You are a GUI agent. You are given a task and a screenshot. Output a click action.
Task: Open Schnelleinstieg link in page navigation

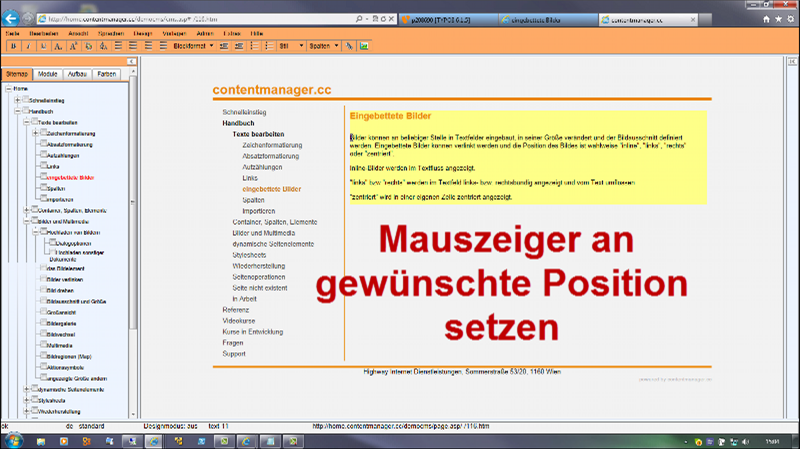tap(244, 112)
